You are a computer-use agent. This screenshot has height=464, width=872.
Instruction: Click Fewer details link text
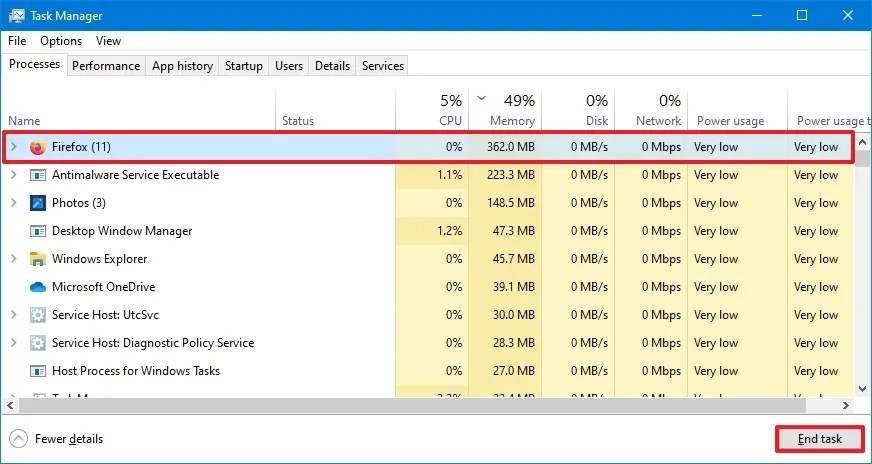coord(69,439)
